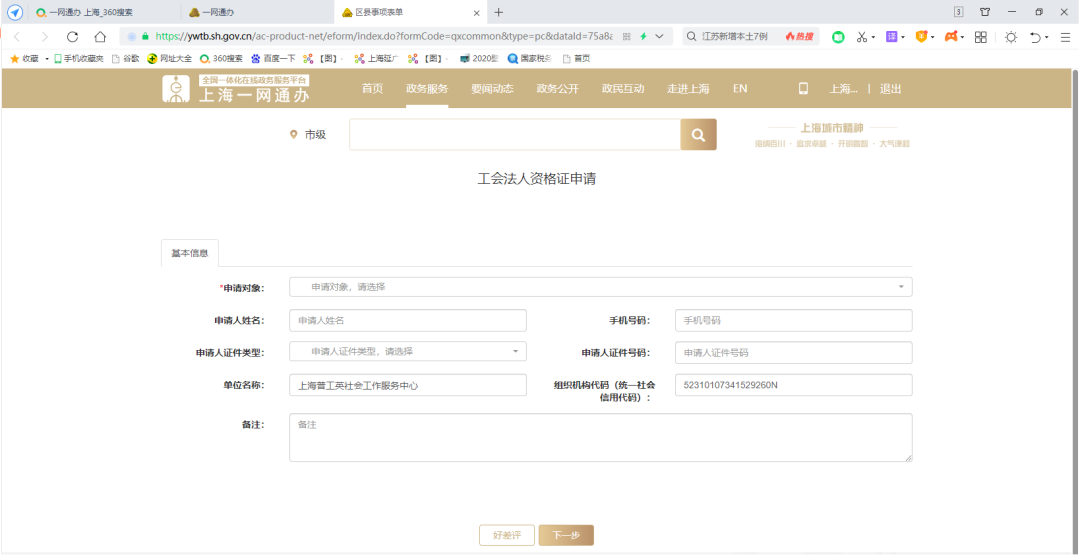Click the scissors screenshot tool icon
The height and width of the screenshot is (555, 1080).
[x=861, y=37]
